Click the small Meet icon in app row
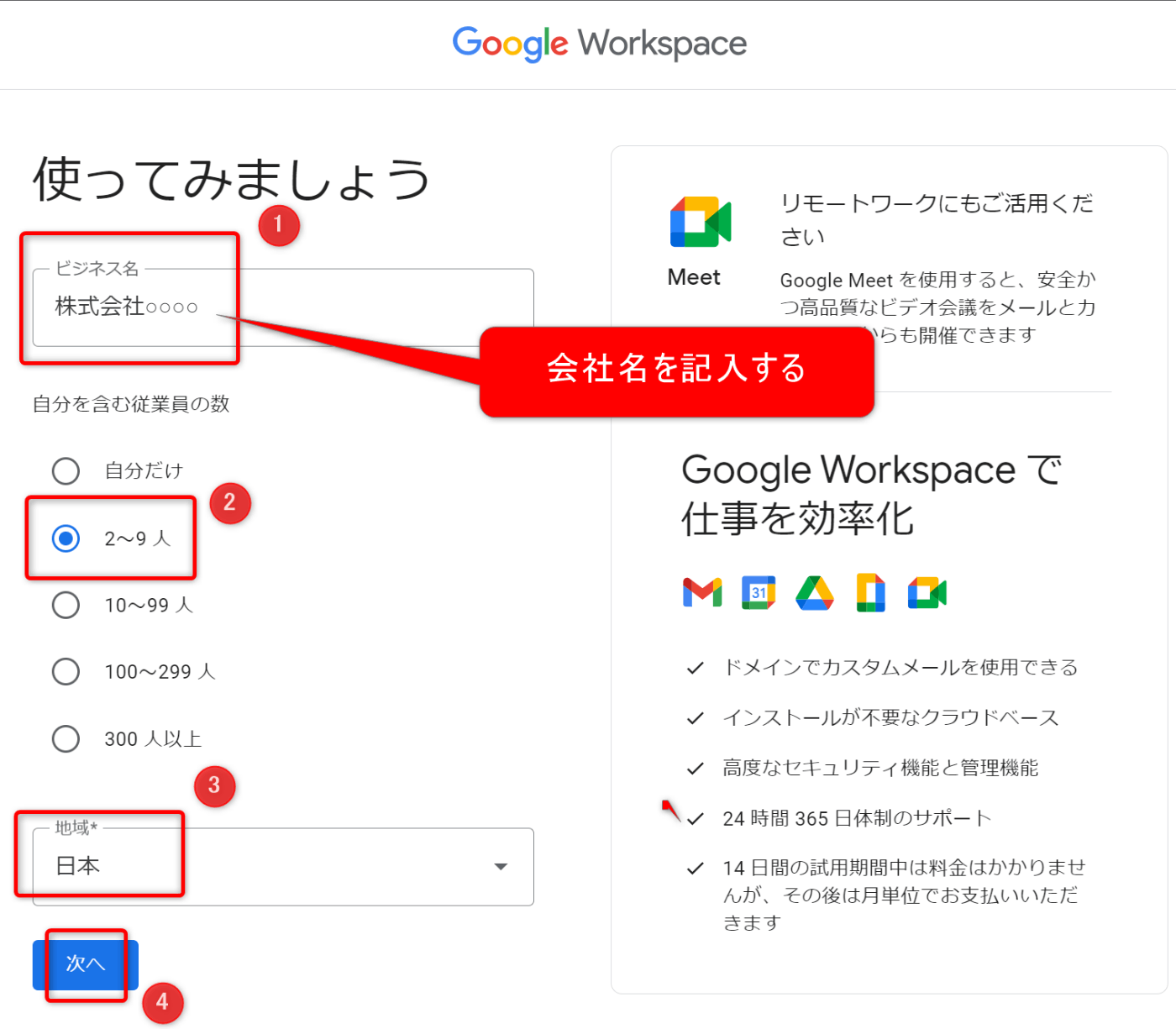This screenshot has height=1029, width=1176. tap(927, 593)
